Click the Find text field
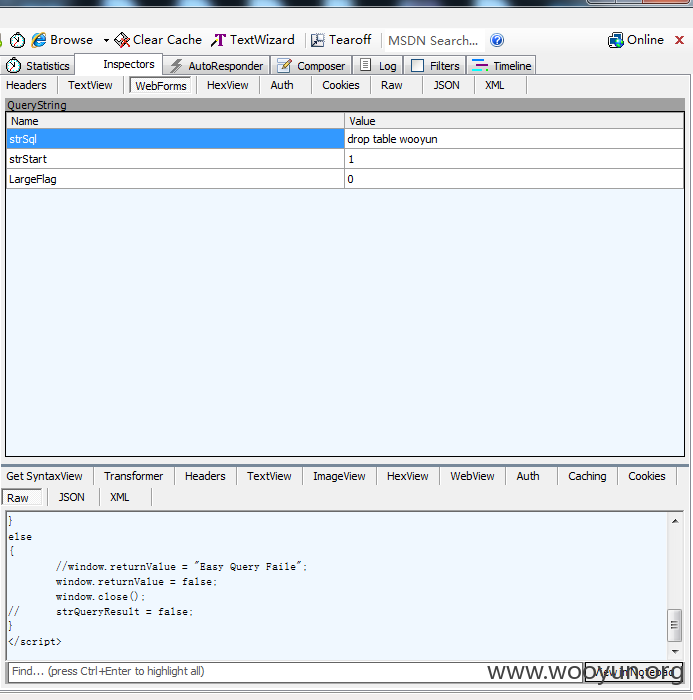The width and height of the screenshot is (693, 700). click(x=295, y=671)
